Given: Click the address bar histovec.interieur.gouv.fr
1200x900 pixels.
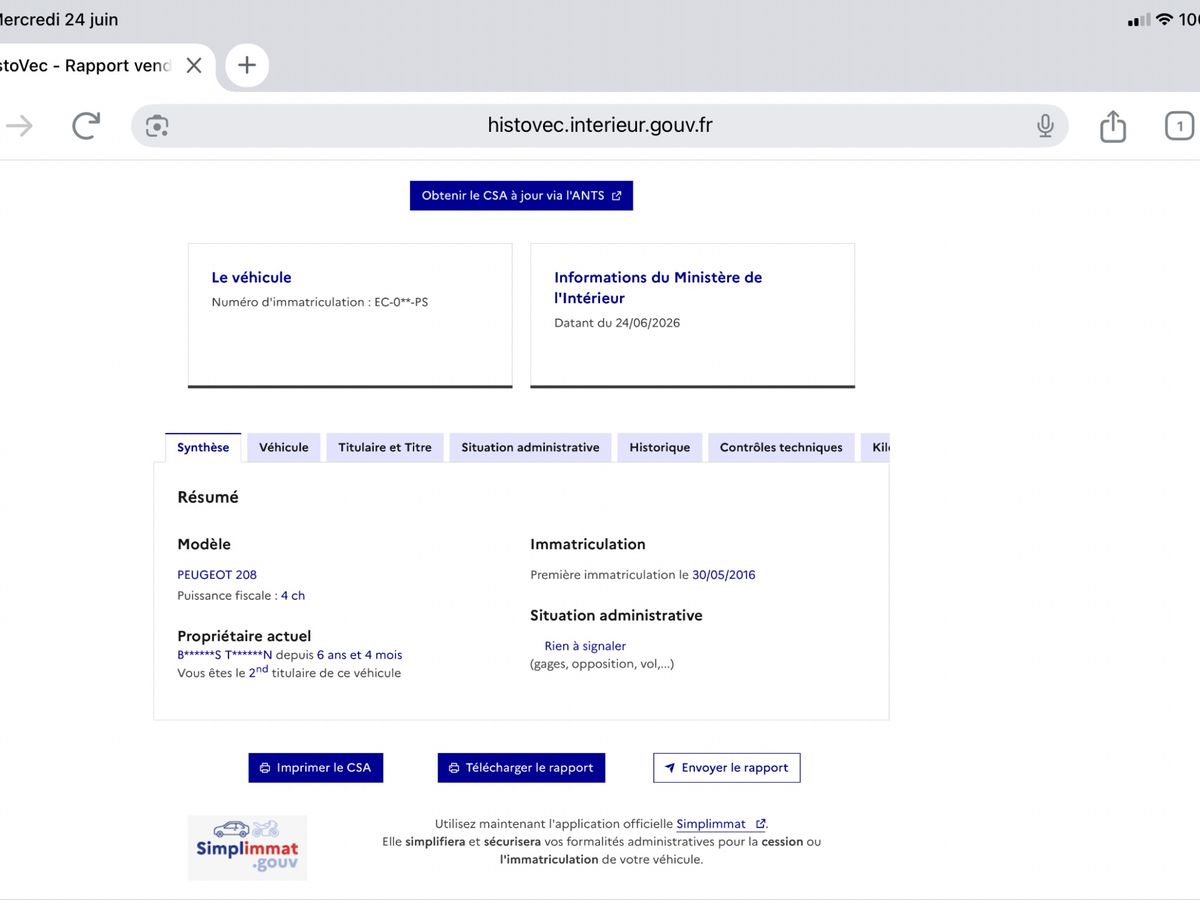Looking at the screenshot, I should point(600,126).
